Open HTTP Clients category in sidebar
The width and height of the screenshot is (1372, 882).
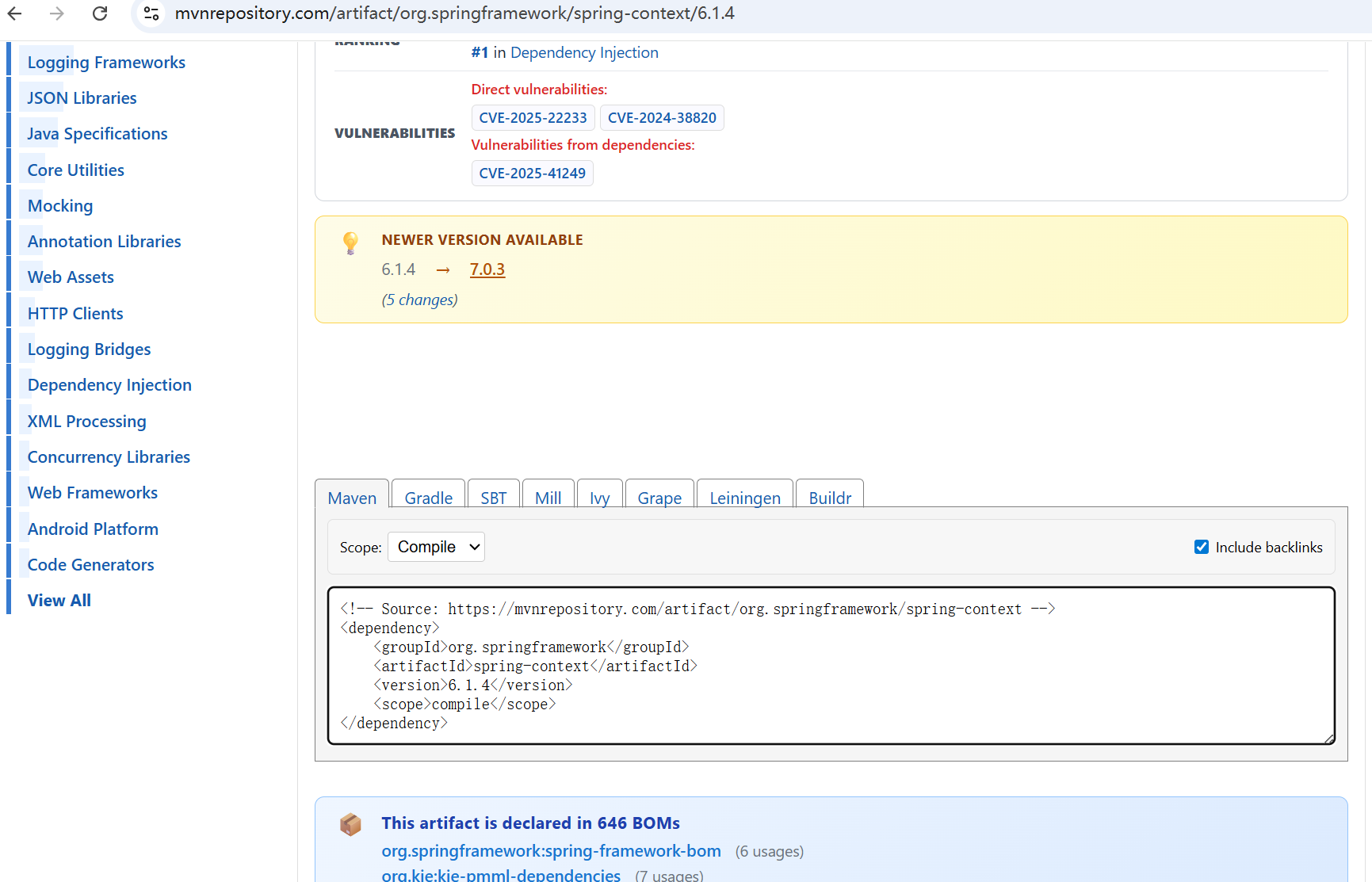click(x=75, y=314)
